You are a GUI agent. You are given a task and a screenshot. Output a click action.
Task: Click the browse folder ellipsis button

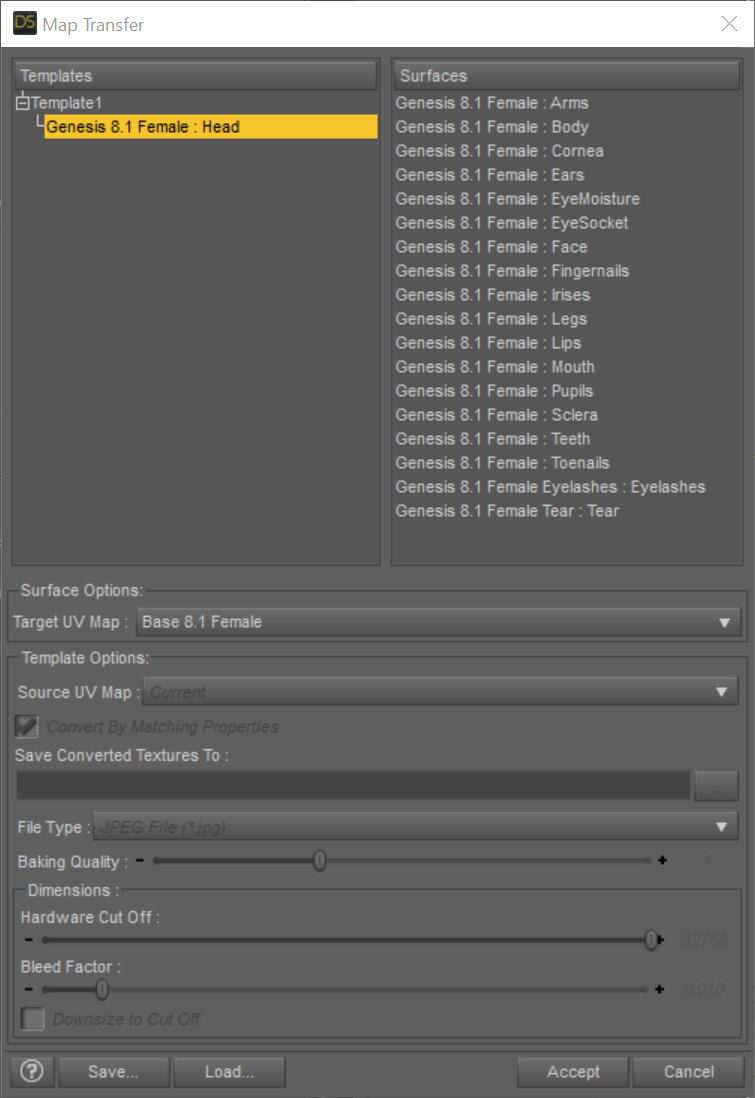716,786
